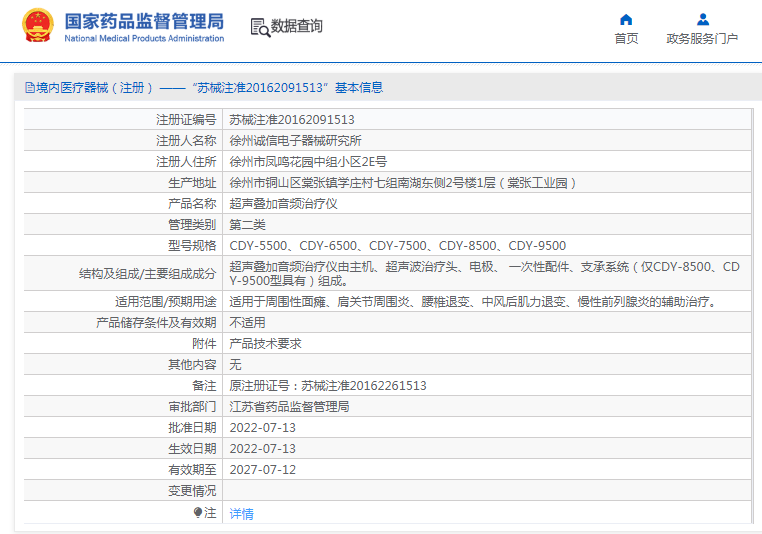Click the user icon above 政务服务门户
762x534 pixels.
coord(702,19)
